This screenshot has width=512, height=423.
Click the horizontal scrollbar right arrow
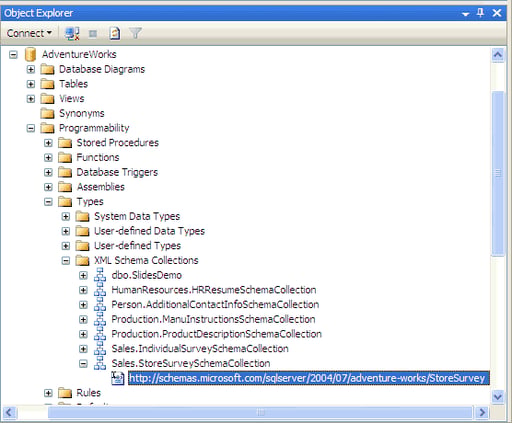click(482, 413)
